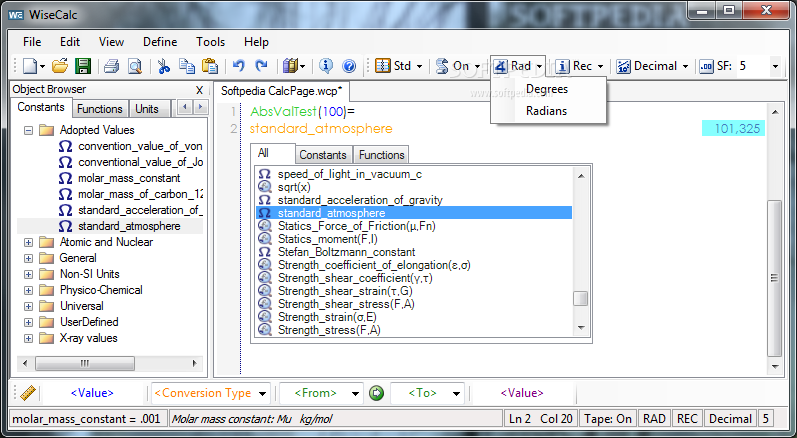The width and height of the screenshot is (797, 438).
Task: Click the Copy icon
Action: 187,66
